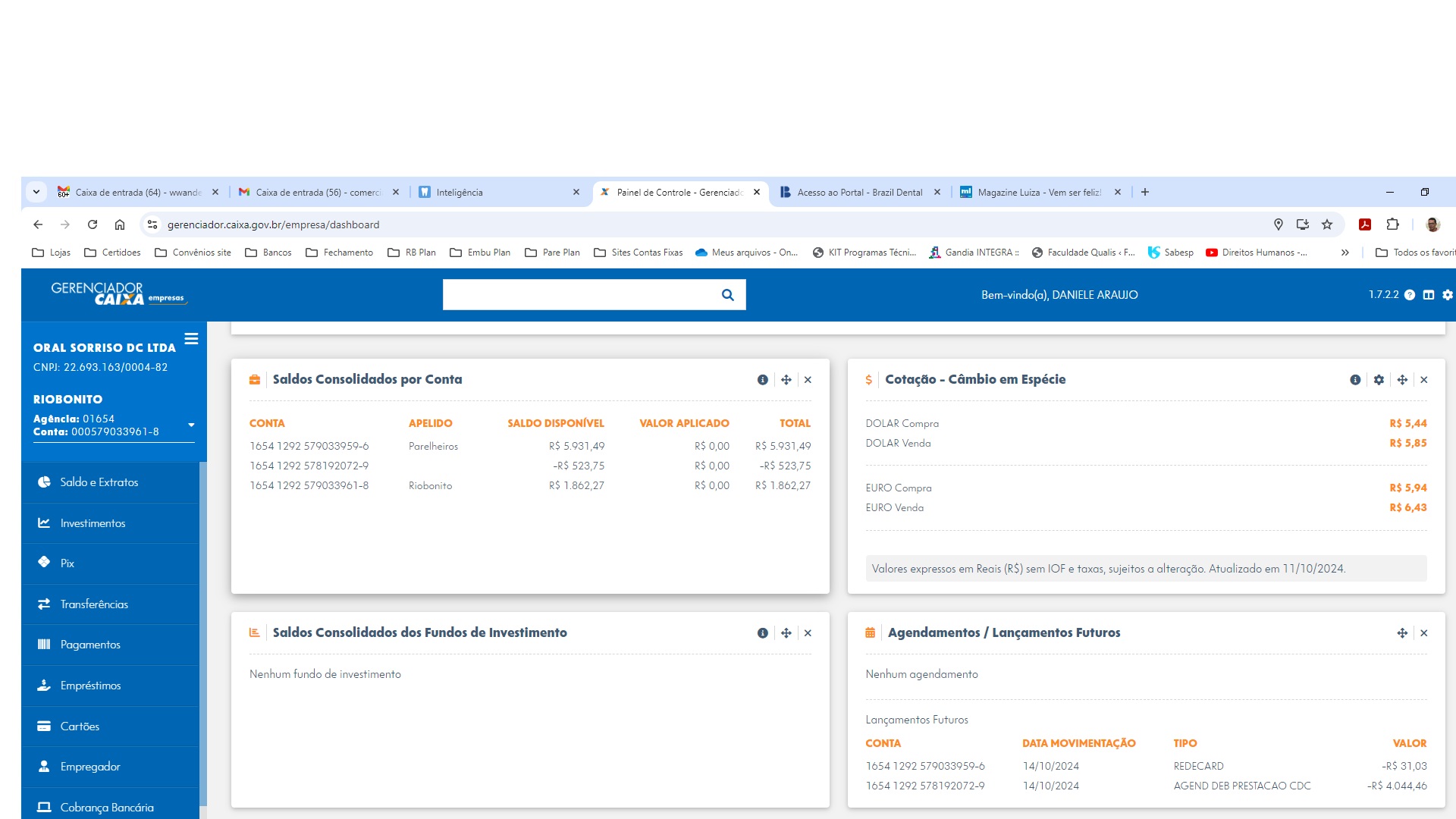The width and height of the screenshot is (1456, 819).
Task: Click info icon on Saldos Consolidados por Conta
Action: 762,380
